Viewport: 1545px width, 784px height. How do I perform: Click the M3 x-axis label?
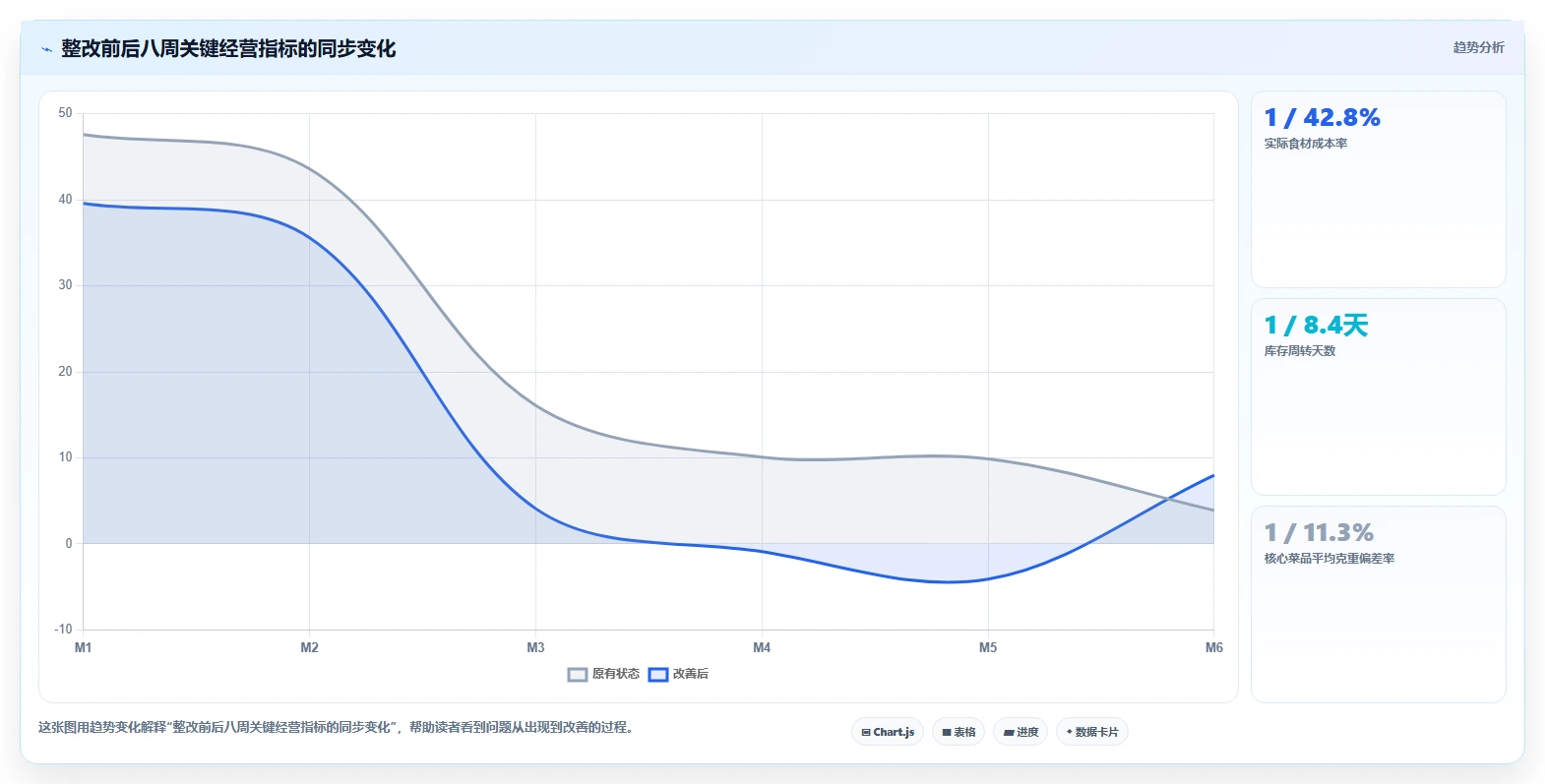[x=535, y=647]
